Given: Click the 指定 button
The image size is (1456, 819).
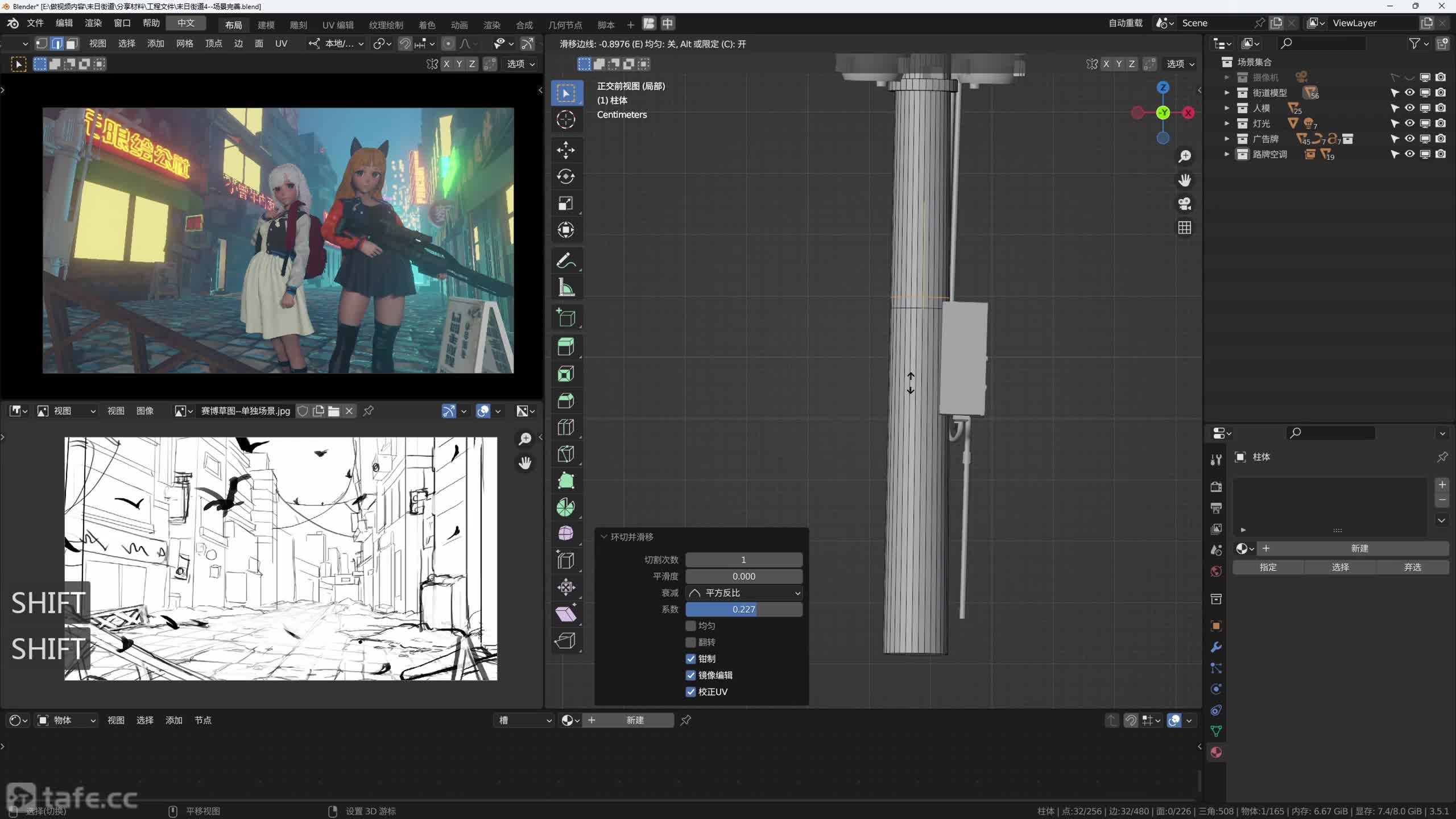Looking at the screenshot, I should pos(1268,568).
